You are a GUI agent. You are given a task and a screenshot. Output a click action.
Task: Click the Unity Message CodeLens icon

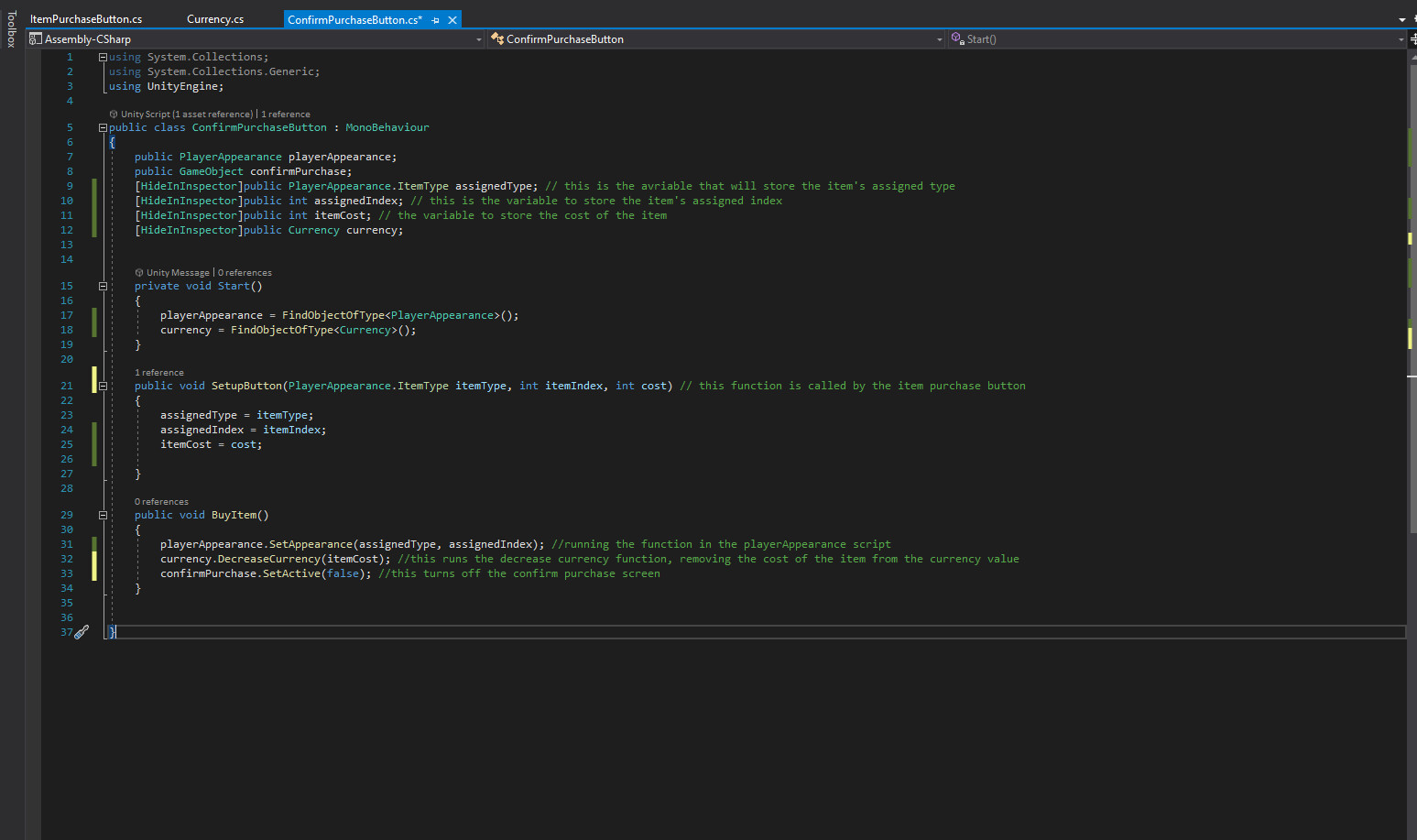click(x=139, y=273)
